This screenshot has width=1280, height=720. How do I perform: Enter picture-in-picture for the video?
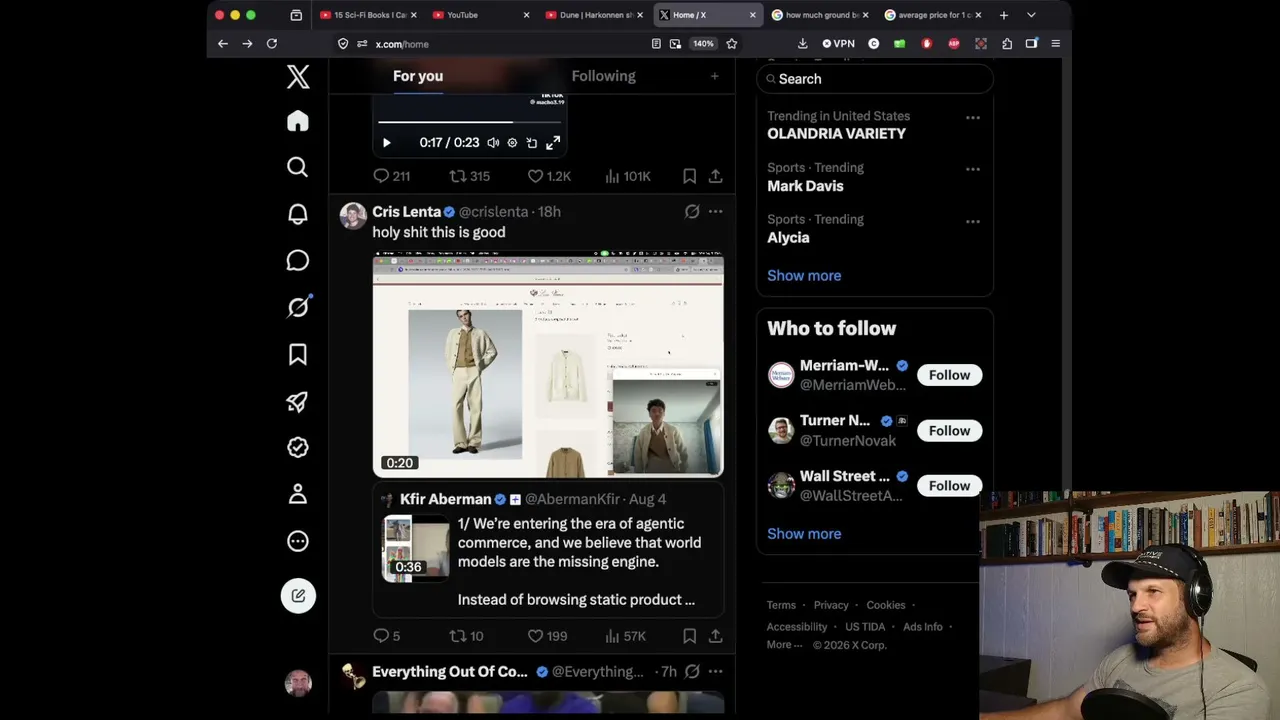click(x=532, y=143)
